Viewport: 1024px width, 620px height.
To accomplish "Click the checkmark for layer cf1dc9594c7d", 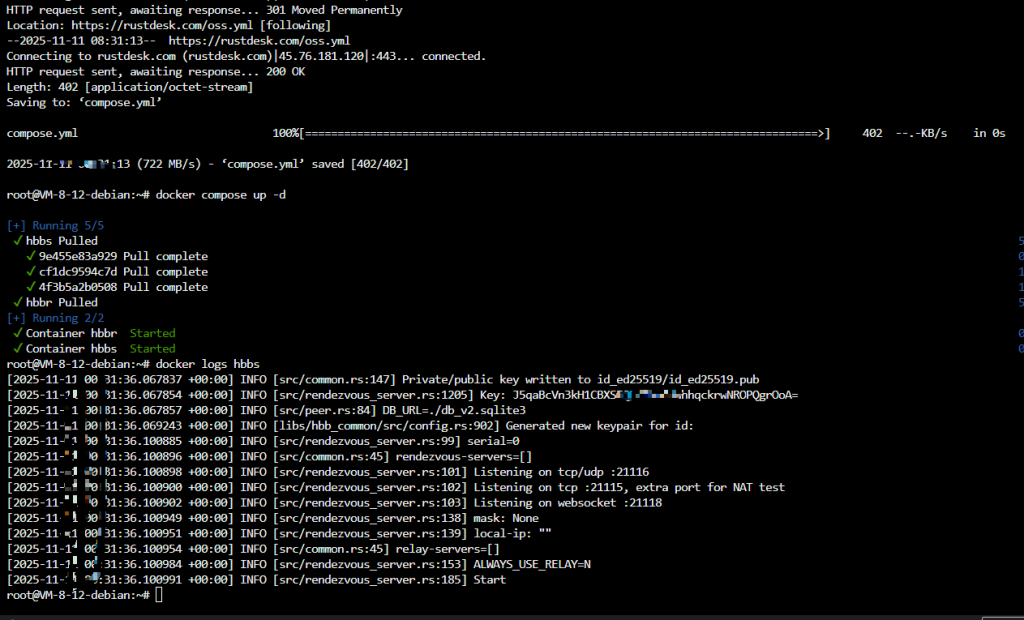I will coord(31,271).
